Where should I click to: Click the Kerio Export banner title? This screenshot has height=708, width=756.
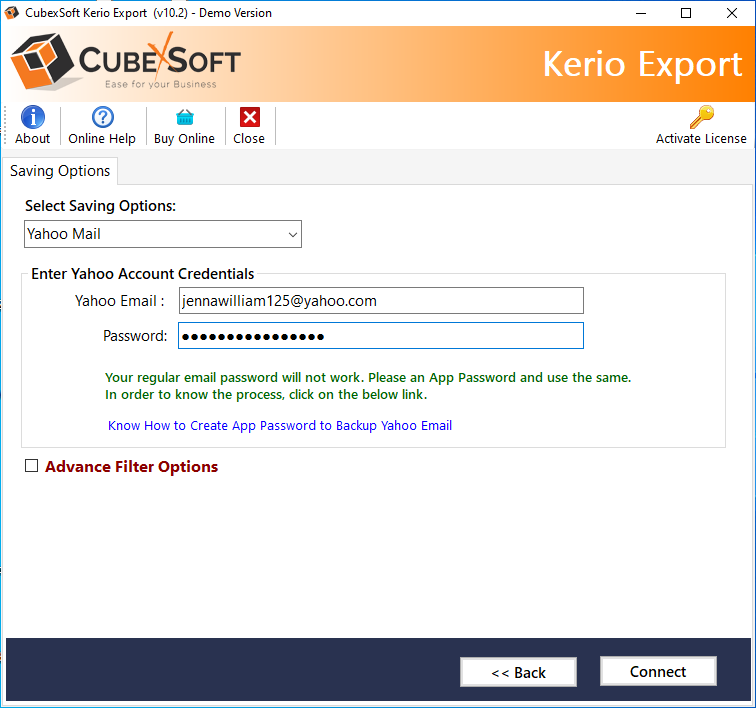point(642,64)
